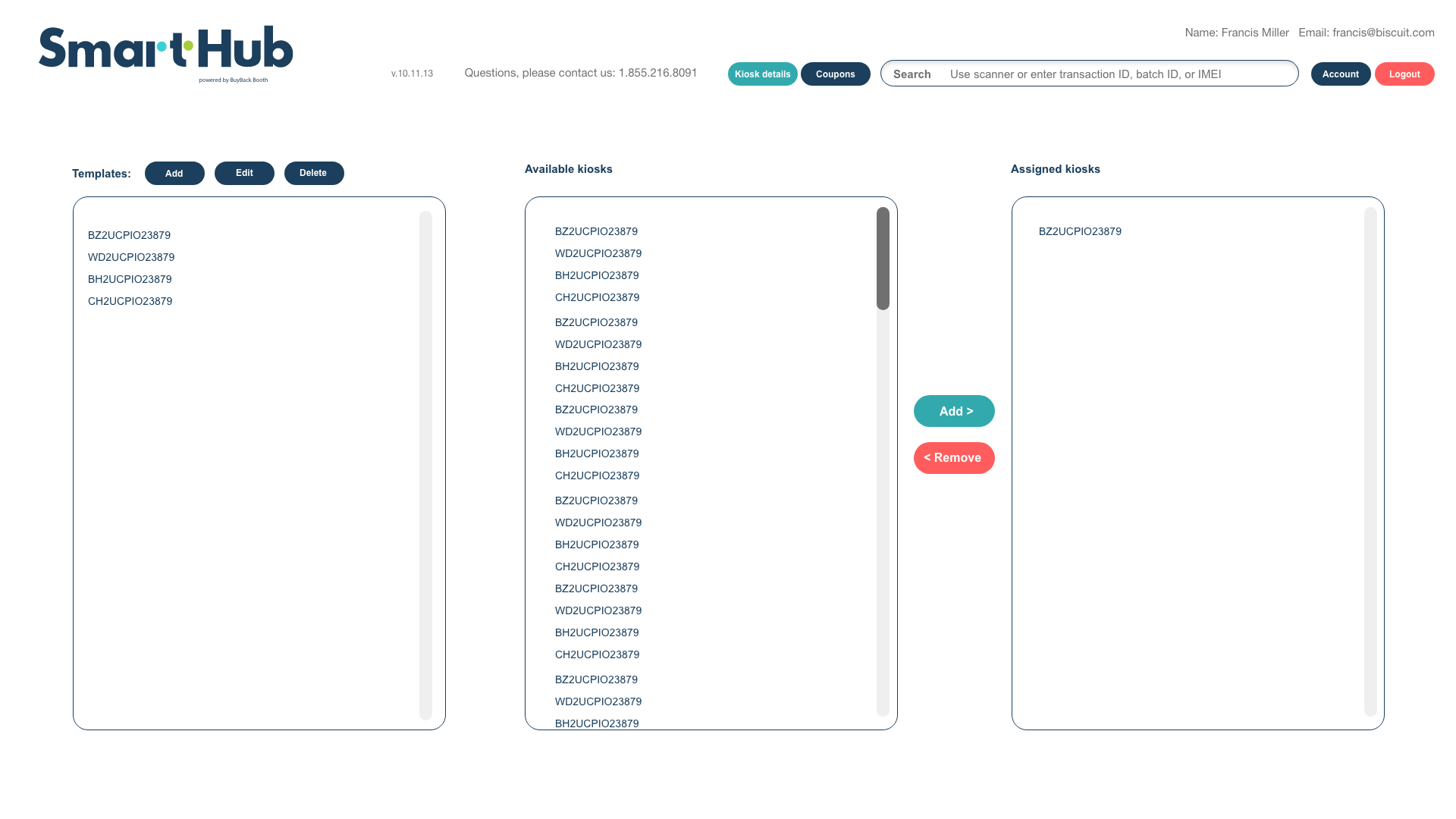Click Add > to assign kiosk

(x=954, y=411)
